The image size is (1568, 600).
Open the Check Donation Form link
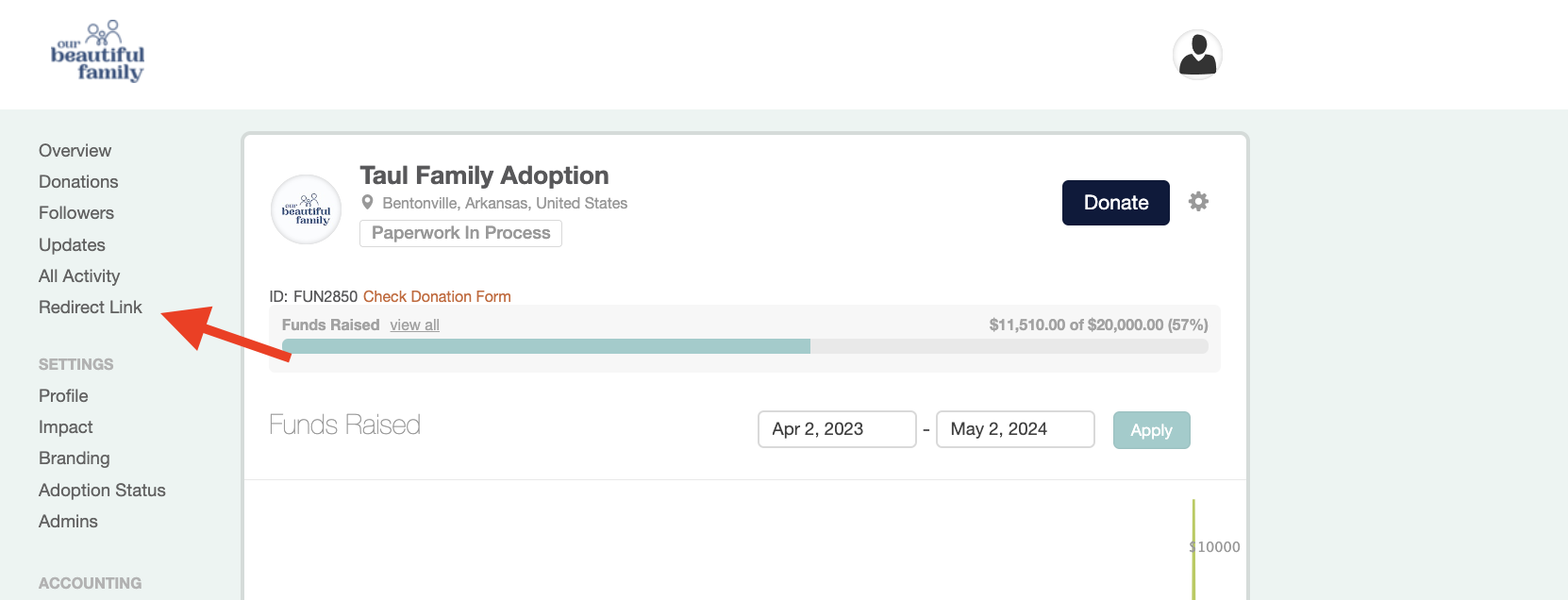437,296
